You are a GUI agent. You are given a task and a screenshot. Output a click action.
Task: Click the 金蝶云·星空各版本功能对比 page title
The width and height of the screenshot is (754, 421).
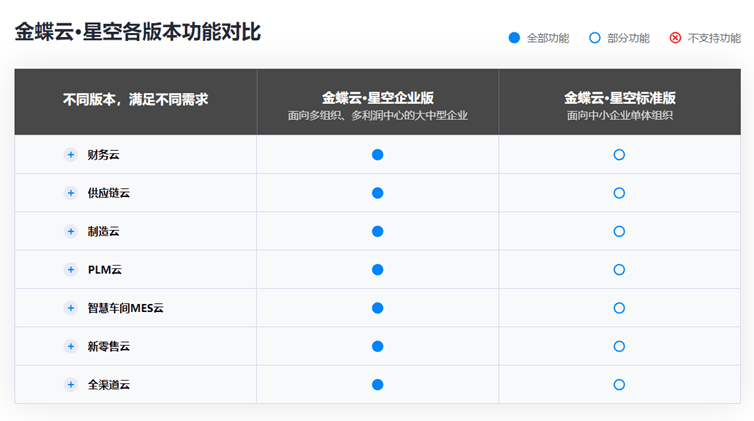(138, 32)
